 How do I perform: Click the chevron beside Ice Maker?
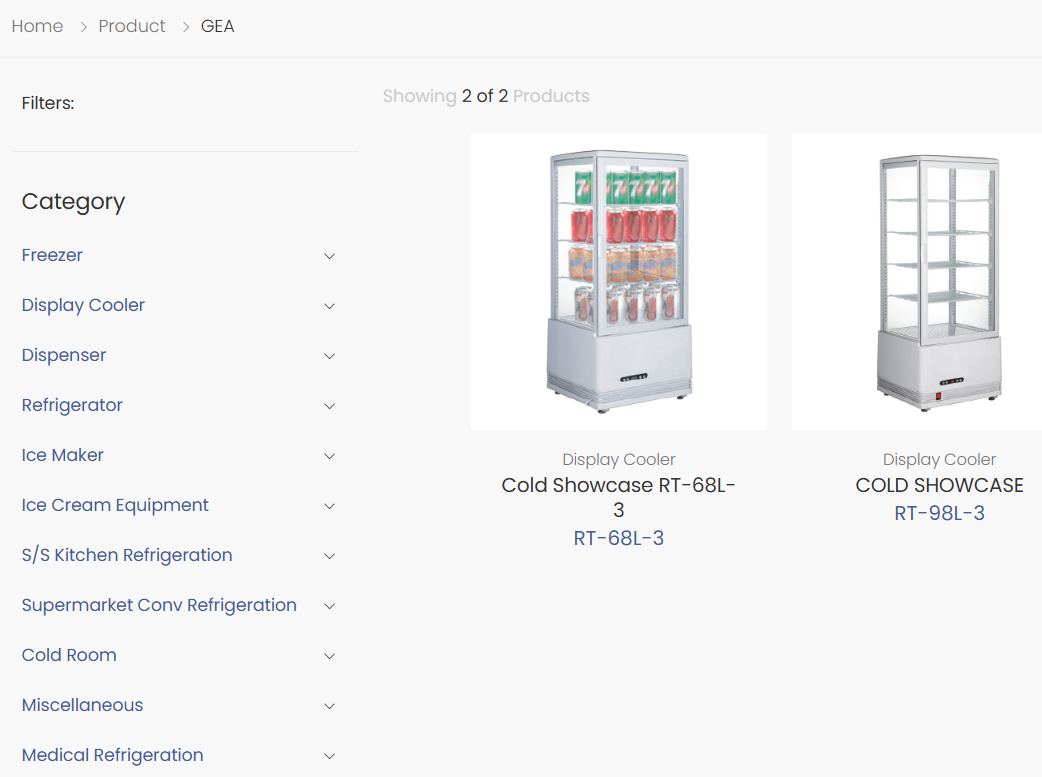[x=329, y=456]
